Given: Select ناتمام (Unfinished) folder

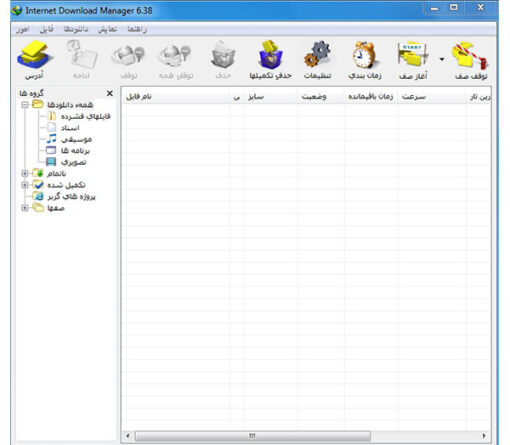Looking at the screenshot, I should click(x=56, y=173).
